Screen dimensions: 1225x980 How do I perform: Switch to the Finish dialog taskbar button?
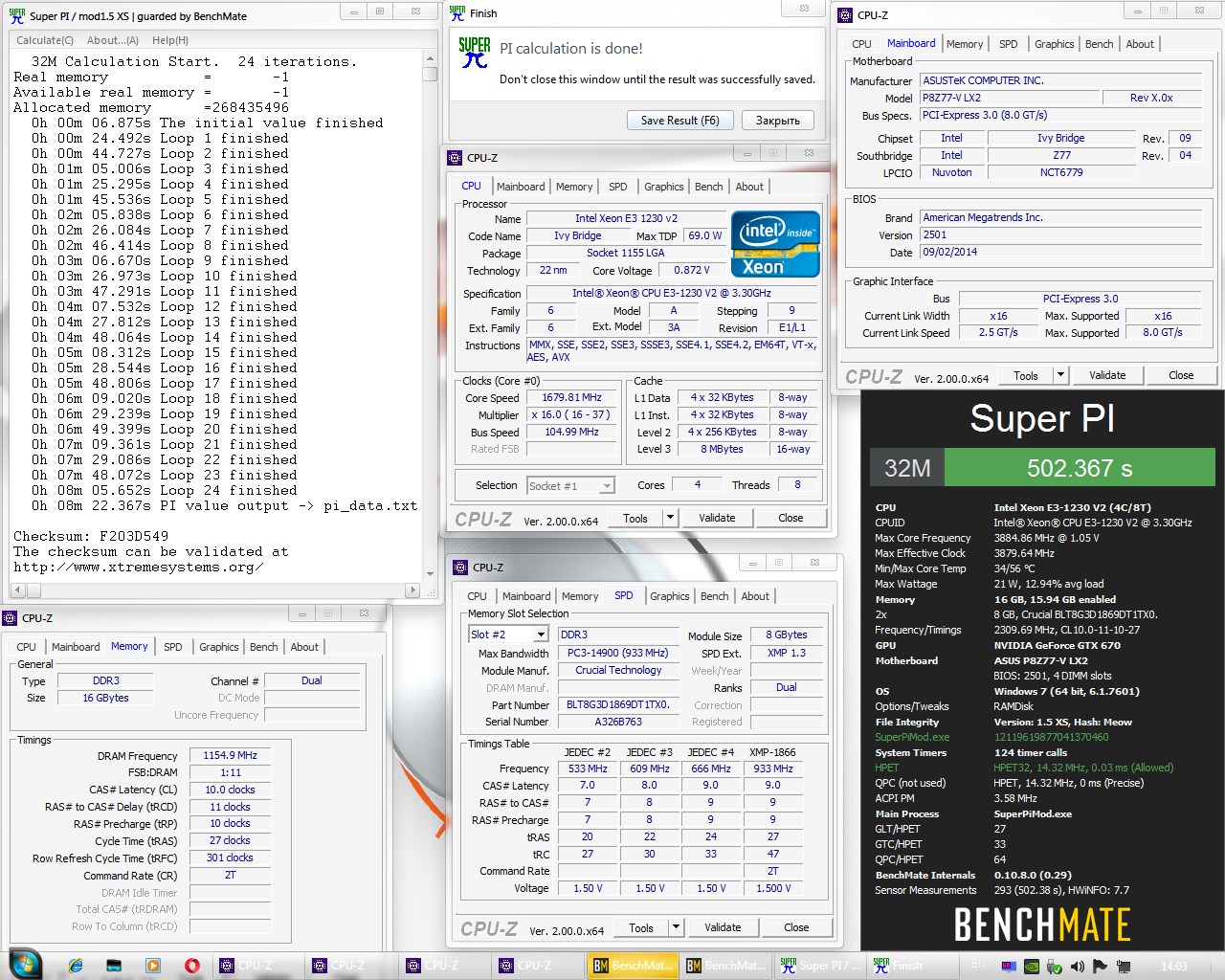pyautogui.click(x=911, y=966)
